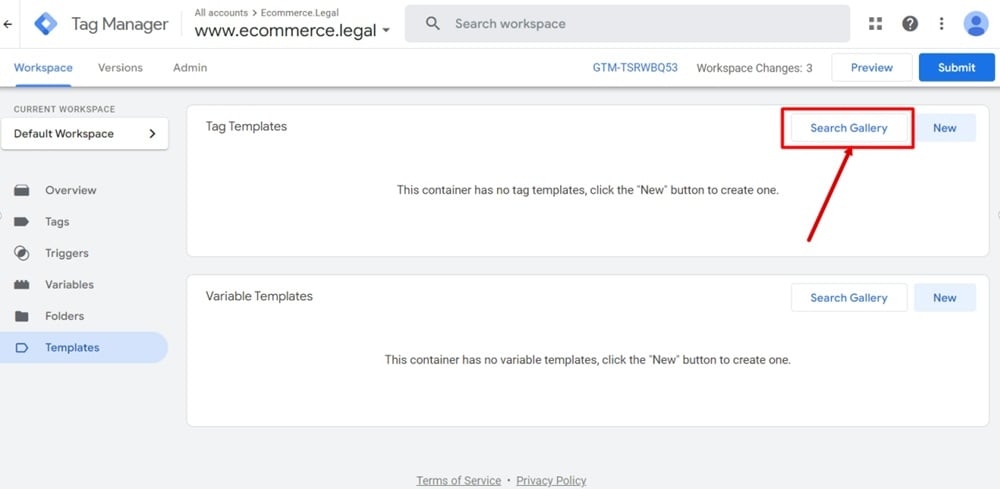
Task: Open the user account avatar
Action: click(976, 24)
